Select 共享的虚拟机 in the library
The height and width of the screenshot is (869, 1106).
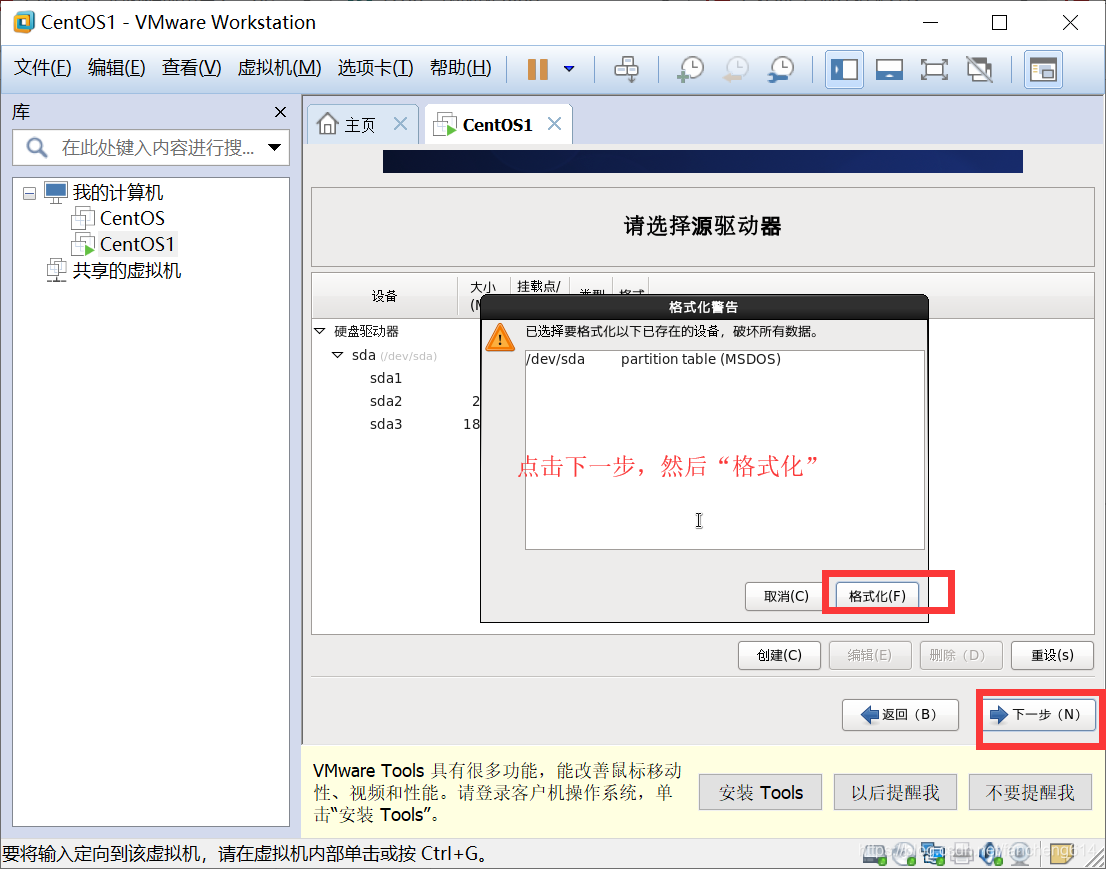[x=127, y=271]
